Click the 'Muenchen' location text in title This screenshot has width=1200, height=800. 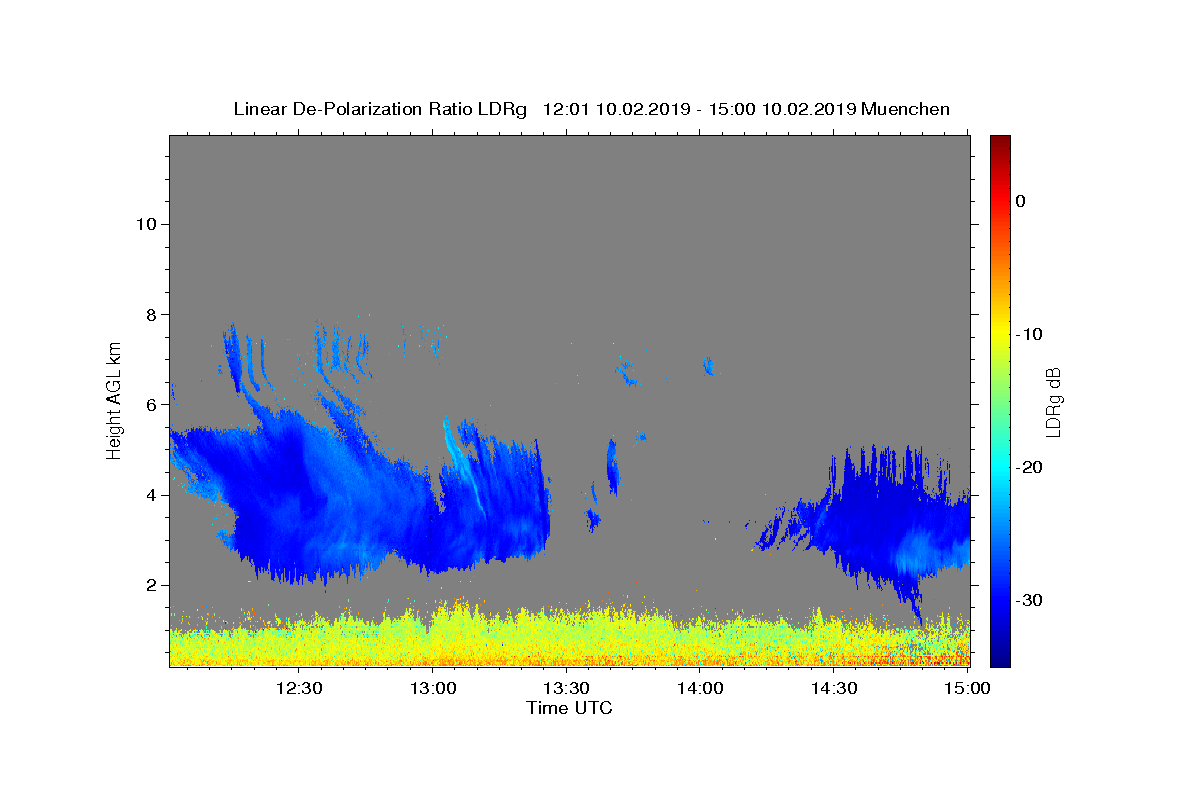pos(905,109)
